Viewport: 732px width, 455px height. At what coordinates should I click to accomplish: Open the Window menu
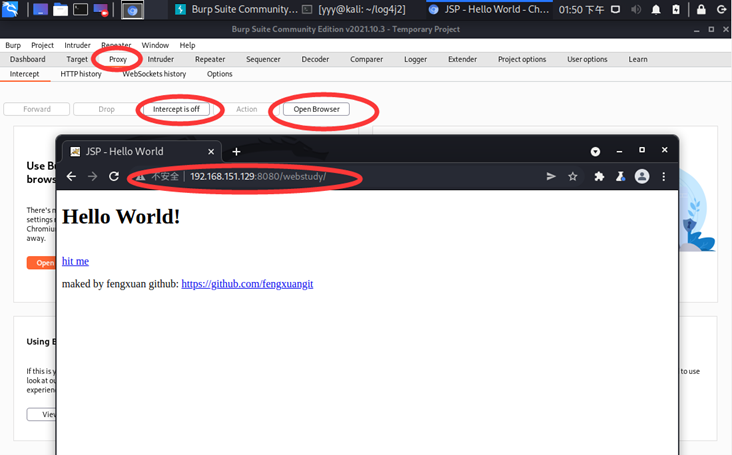(155, 45)
